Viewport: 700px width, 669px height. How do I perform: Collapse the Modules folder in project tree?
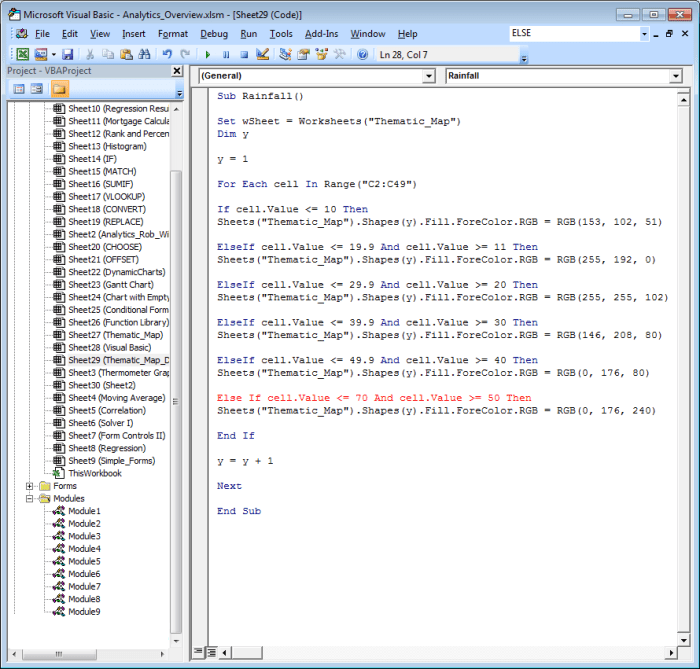point(30,498)
